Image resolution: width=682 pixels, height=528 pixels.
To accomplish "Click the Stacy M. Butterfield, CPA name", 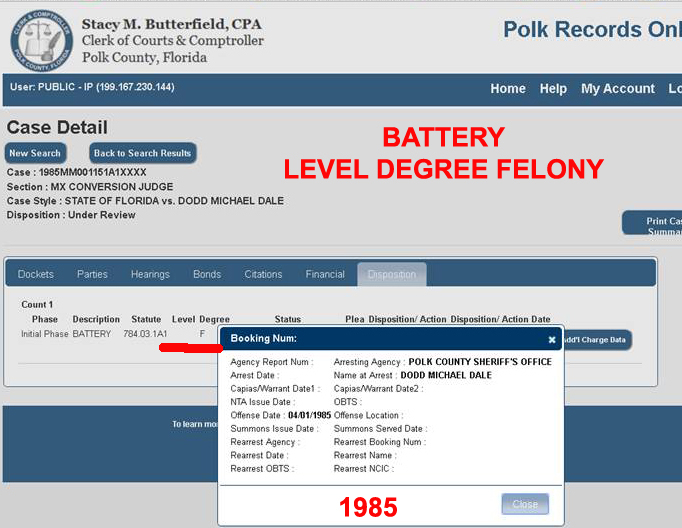I will [x=171, y=24].
